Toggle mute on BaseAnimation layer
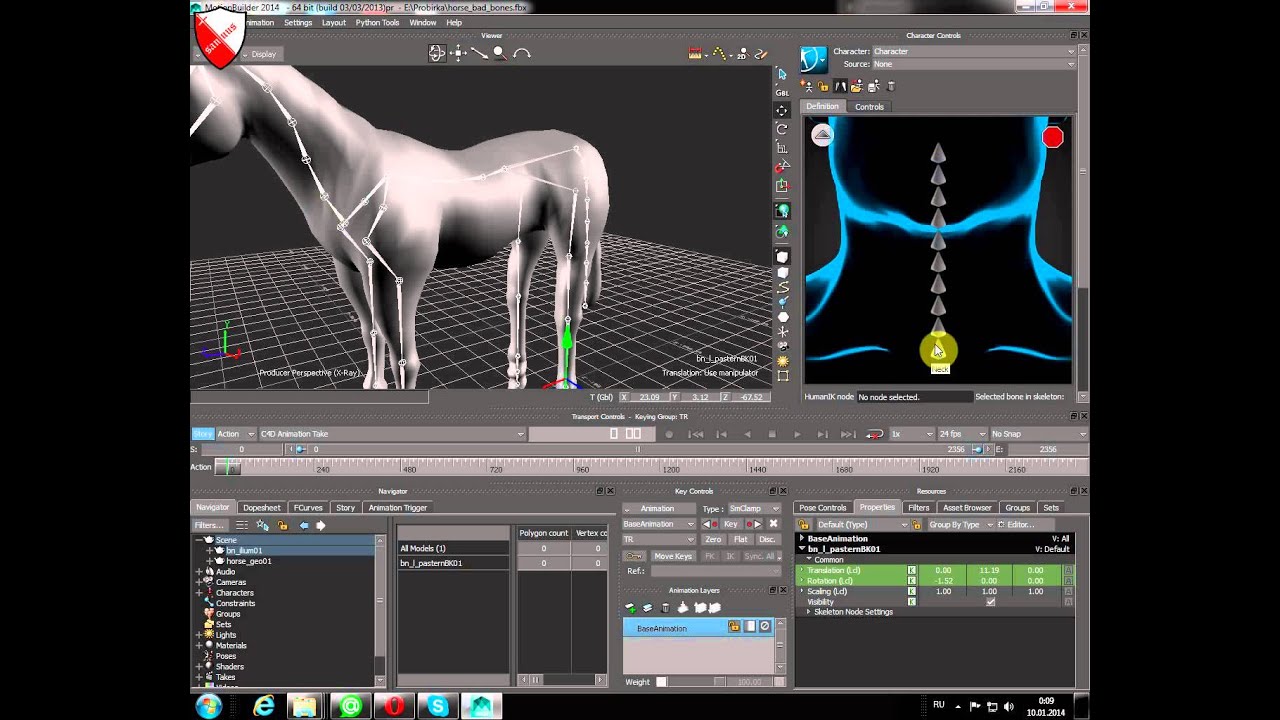 click(x=765, y=627)
